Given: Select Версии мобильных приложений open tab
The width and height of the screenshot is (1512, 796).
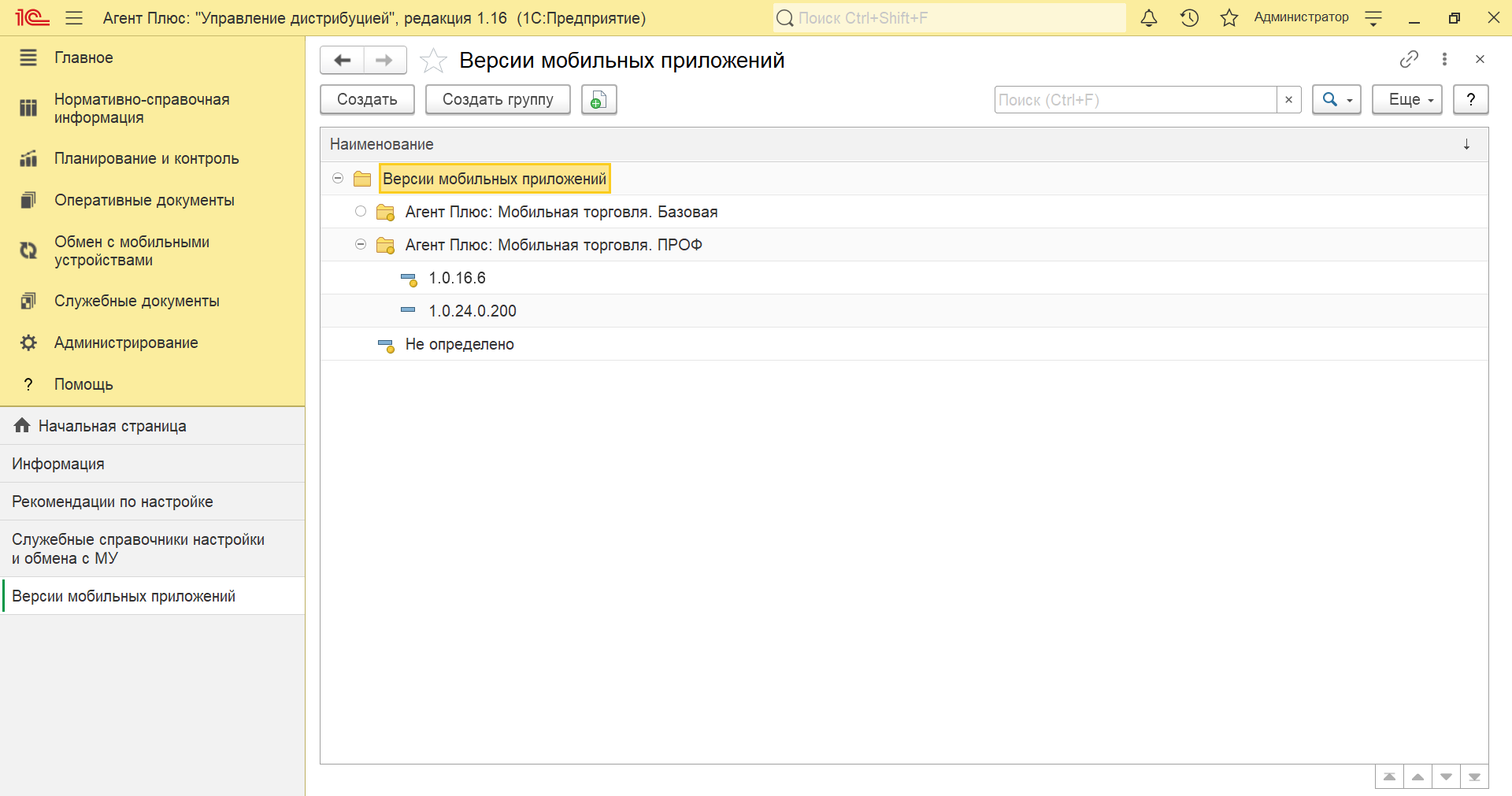Looking at the screenshot, I should pos(153,596).
